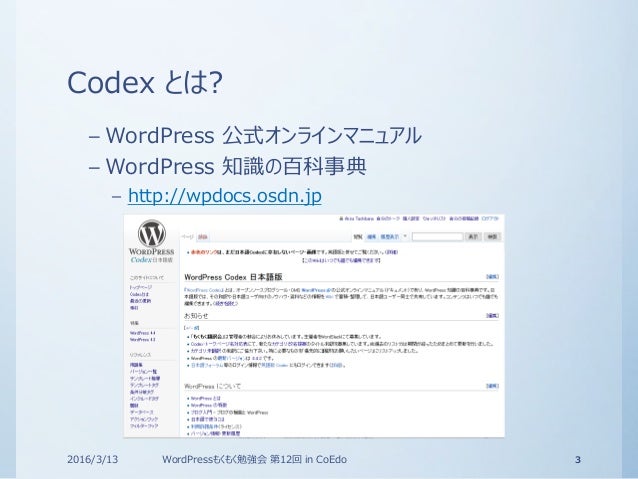Click slide page number 3

578,460
